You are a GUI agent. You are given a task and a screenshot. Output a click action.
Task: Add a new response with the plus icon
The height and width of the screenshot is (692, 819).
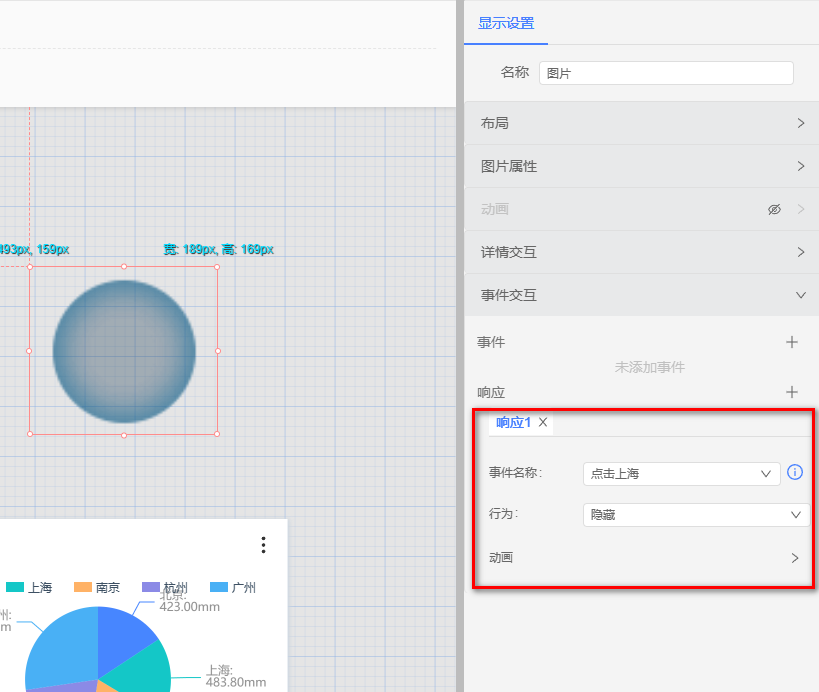click(x=792, y=393)
